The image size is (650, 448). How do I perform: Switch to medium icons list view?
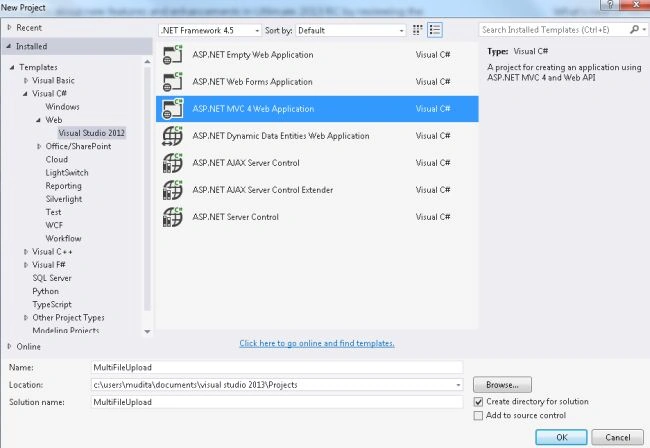[435, 30]
